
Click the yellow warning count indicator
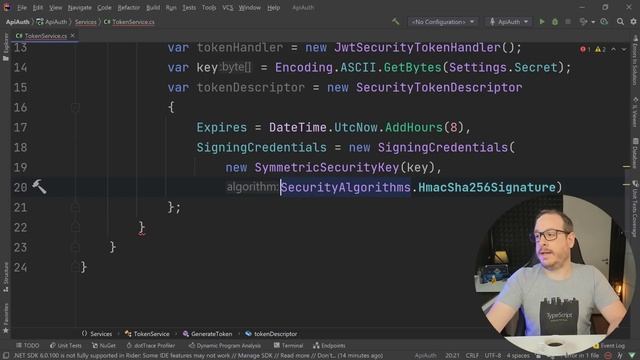[600, 49]
